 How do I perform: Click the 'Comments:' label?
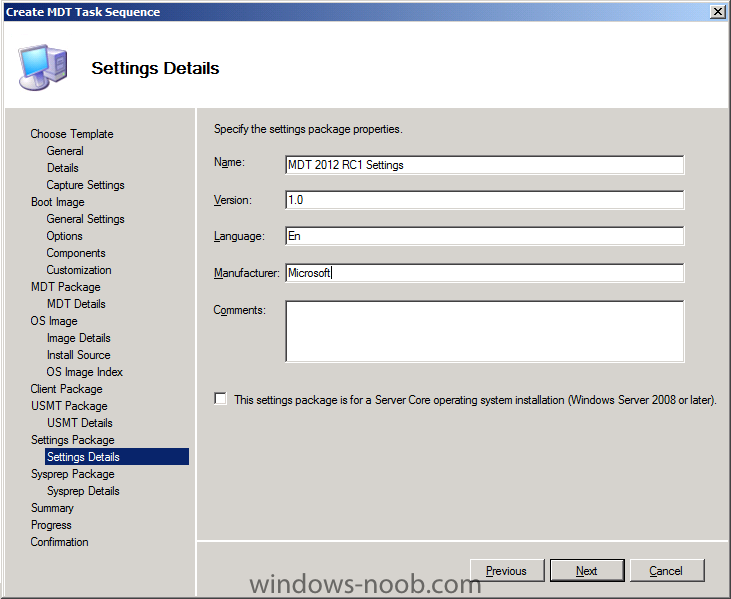coord(240,310)
